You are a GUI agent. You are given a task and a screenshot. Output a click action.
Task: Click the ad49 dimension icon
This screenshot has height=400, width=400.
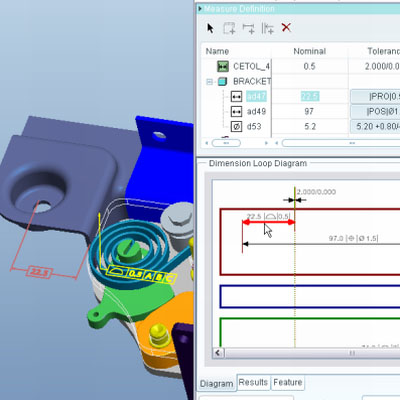coord(236,112)
